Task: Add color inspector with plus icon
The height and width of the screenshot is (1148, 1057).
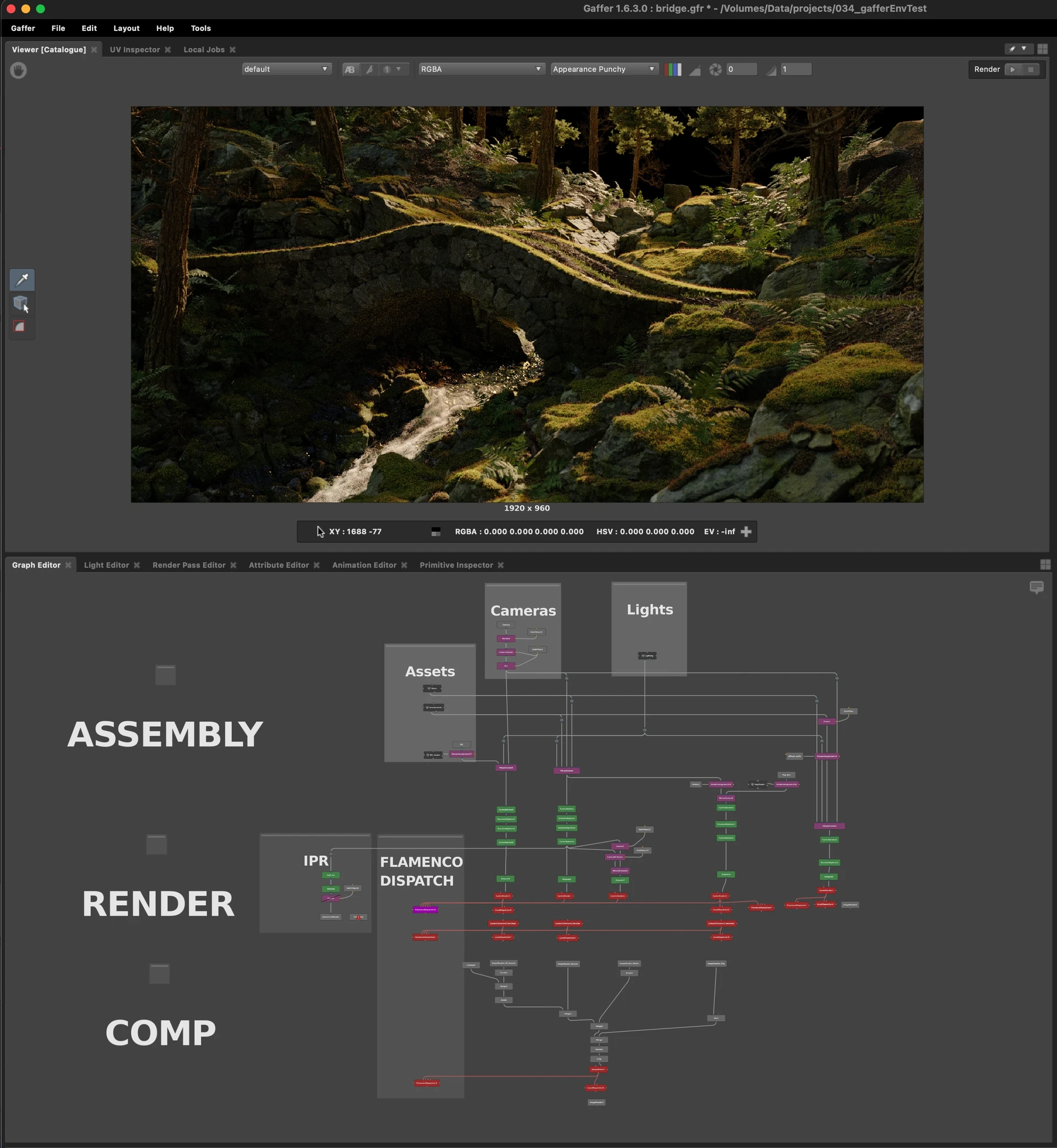Action: [x=746, y=532]
